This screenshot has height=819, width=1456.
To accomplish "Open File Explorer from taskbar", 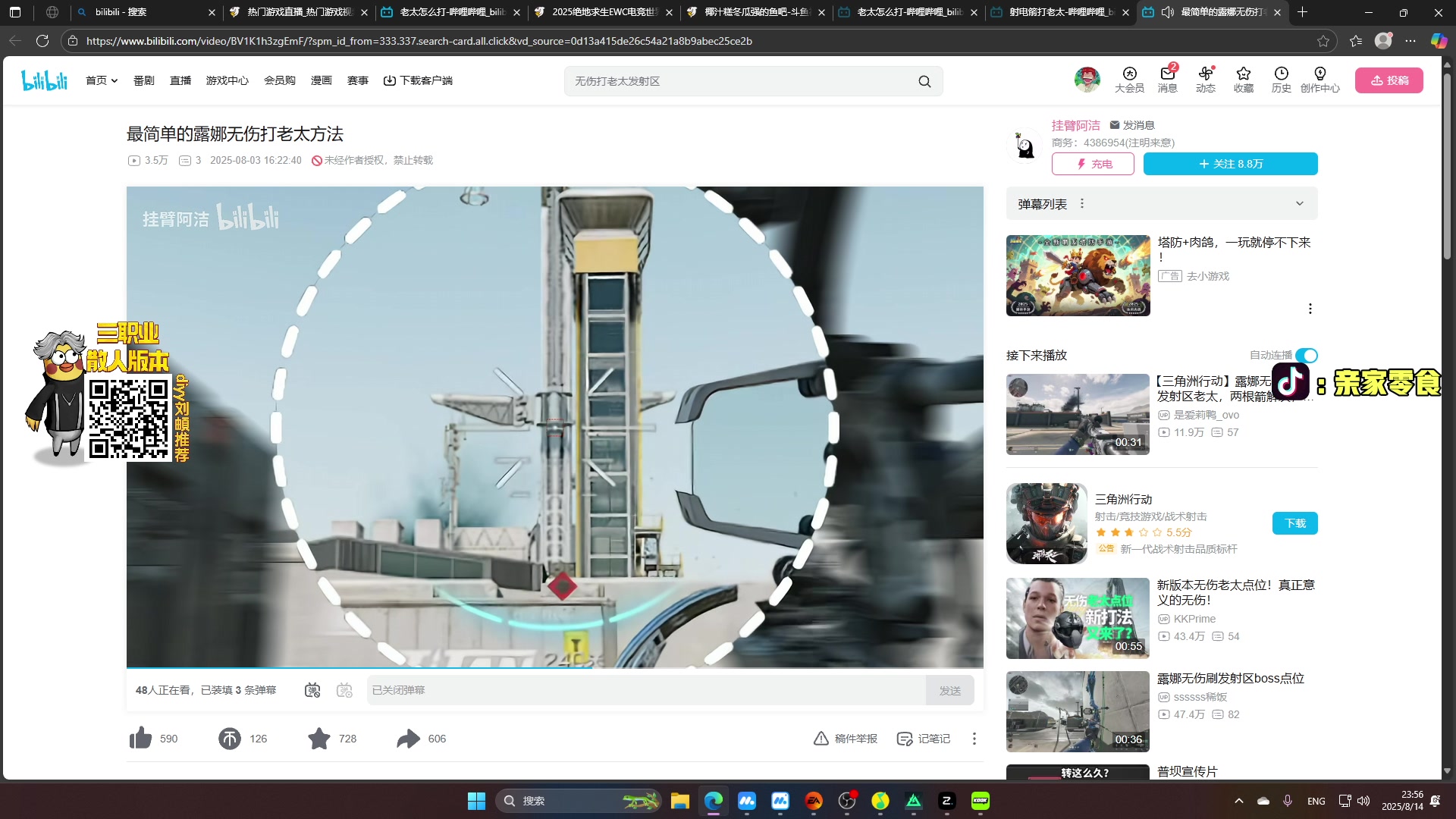I will (679, 801).
